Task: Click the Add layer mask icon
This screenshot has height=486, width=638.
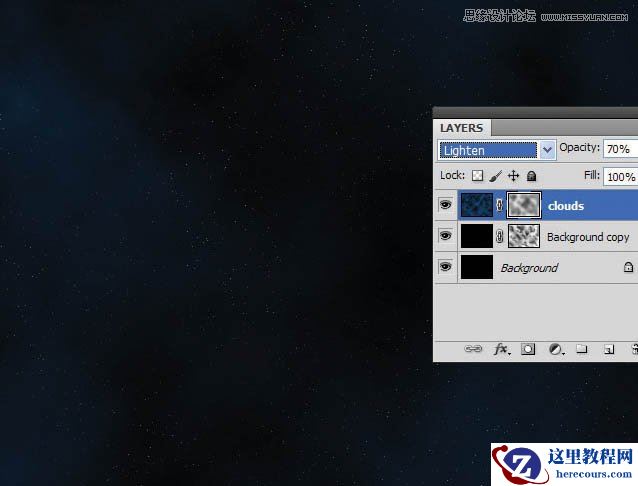Action: 528,349
